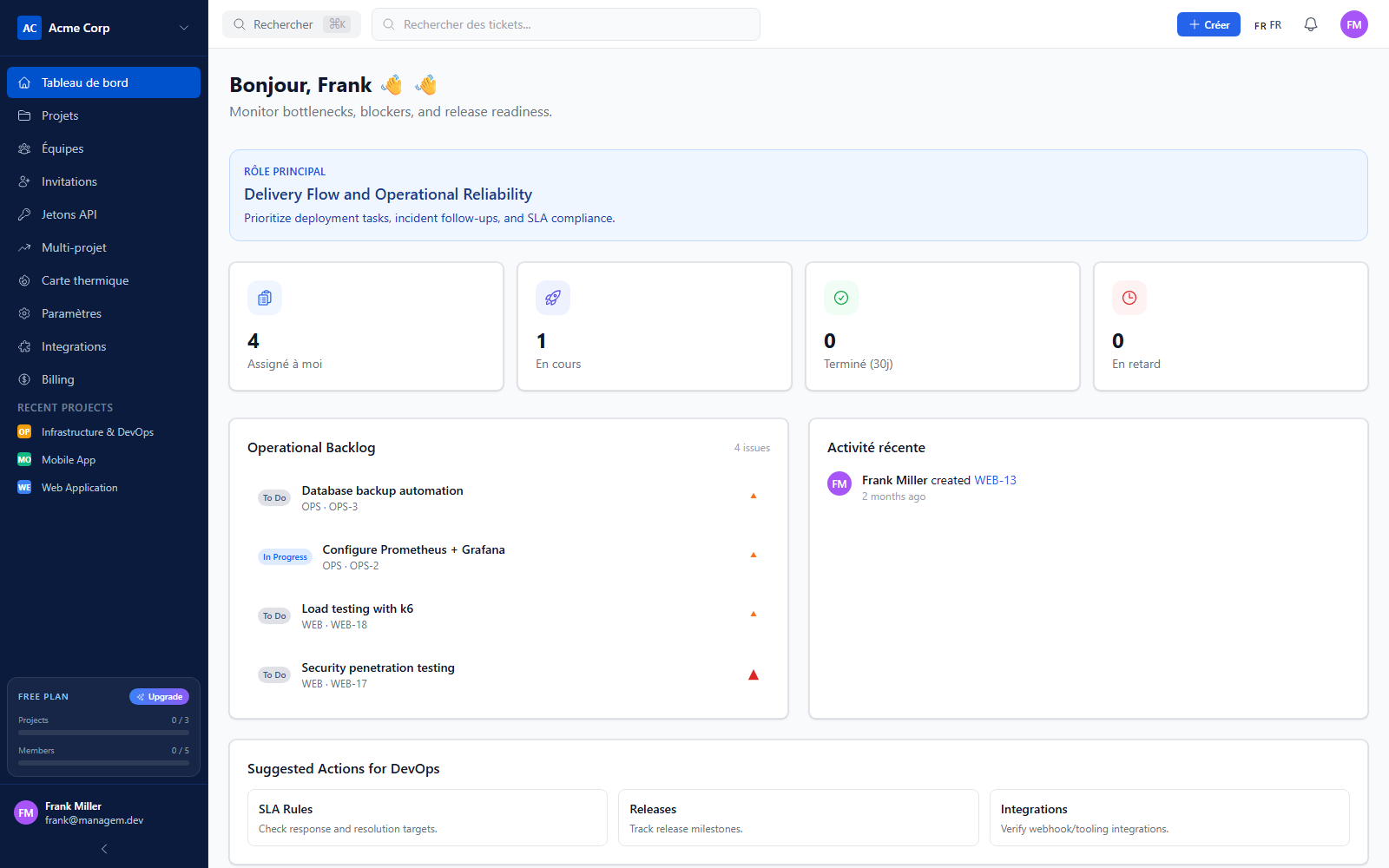Viewport: 1389px width, 868px height.
Task: Open the WEB-13 link in recent activity
Action: click(995, 480)
